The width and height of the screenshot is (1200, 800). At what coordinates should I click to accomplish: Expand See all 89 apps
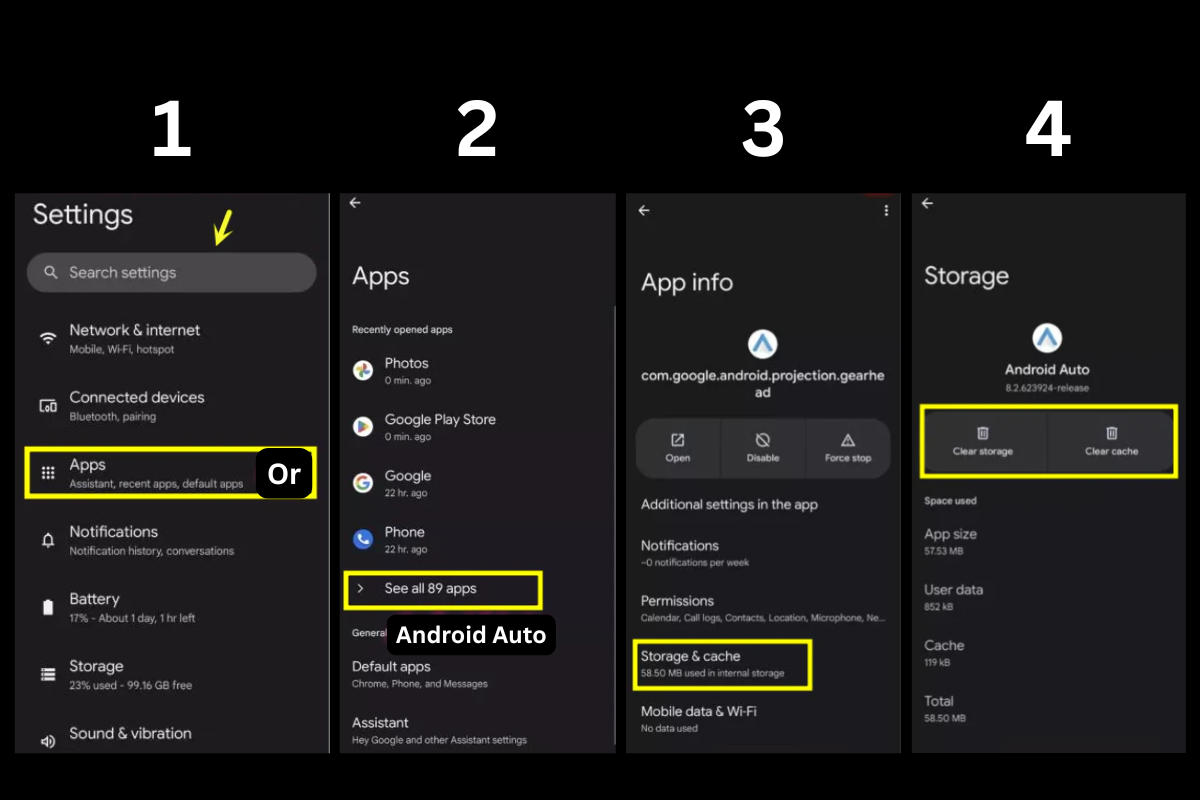click(x=441, y=589)
